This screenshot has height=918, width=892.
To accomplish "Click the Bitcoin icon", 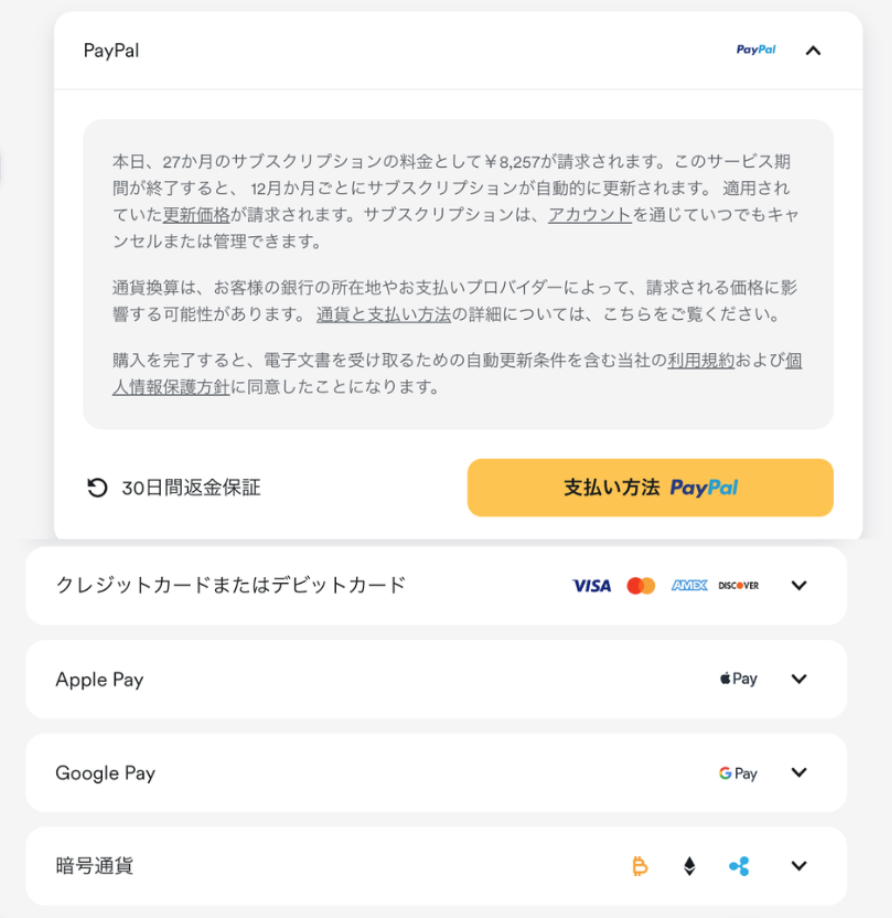I will [x=640, y=866].
